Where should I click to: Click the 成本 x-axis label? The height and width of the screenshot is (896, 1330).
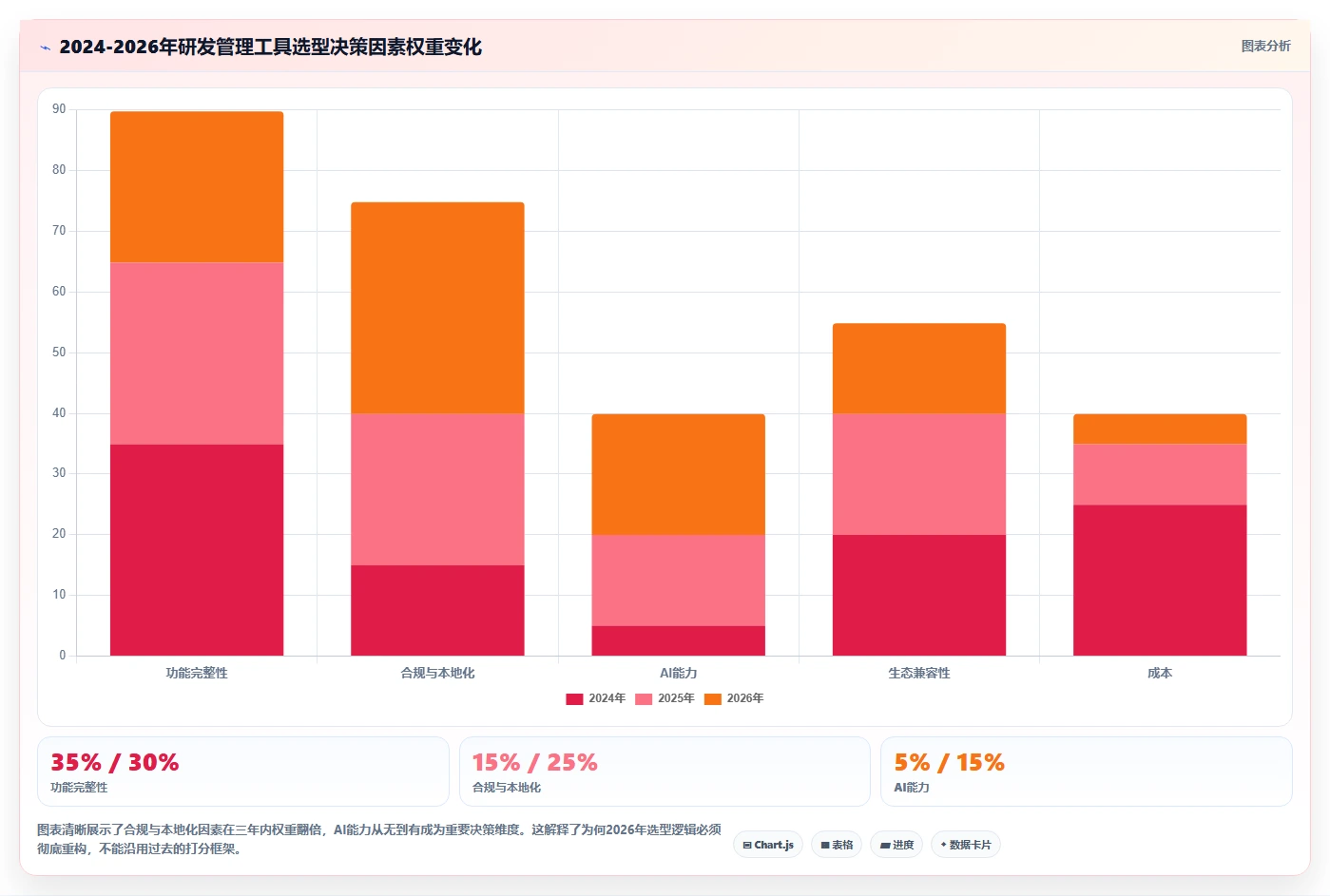coord(1160,673)
